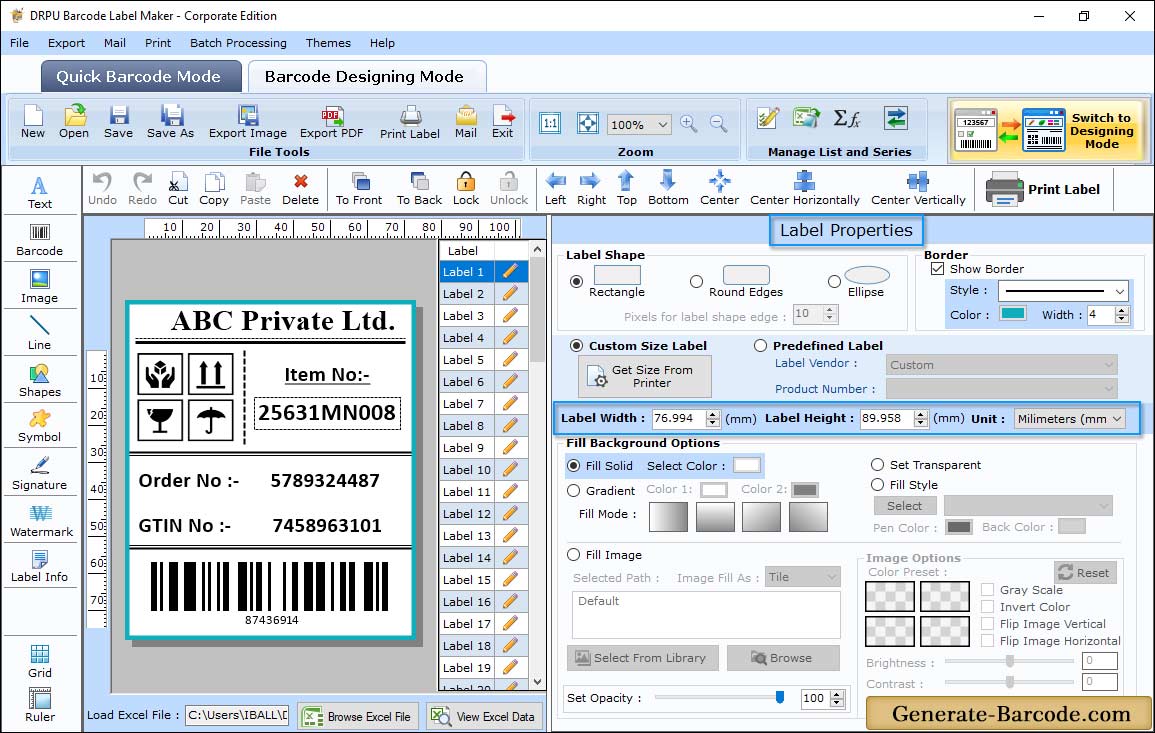Click Save As in File Tools

[171, 122]
